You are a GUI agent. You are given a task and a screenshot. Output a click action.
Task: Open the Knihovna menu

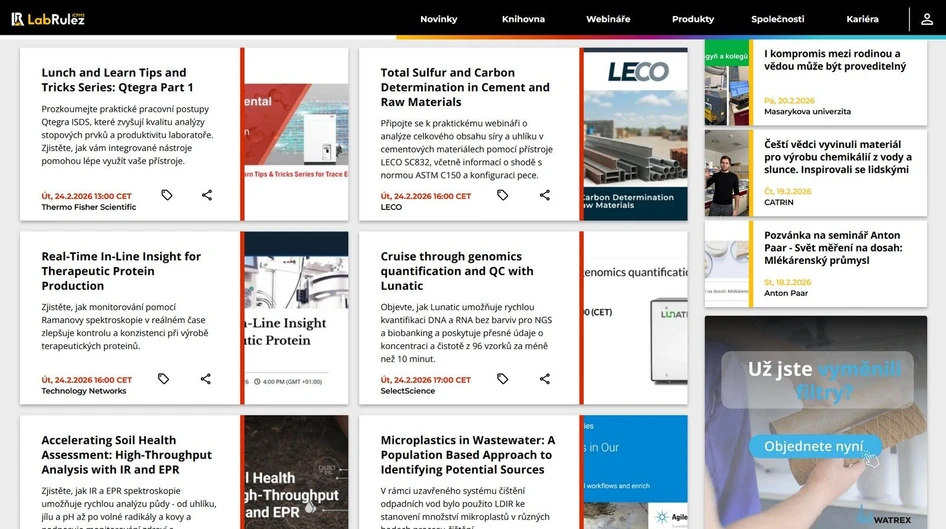point(523,19)
